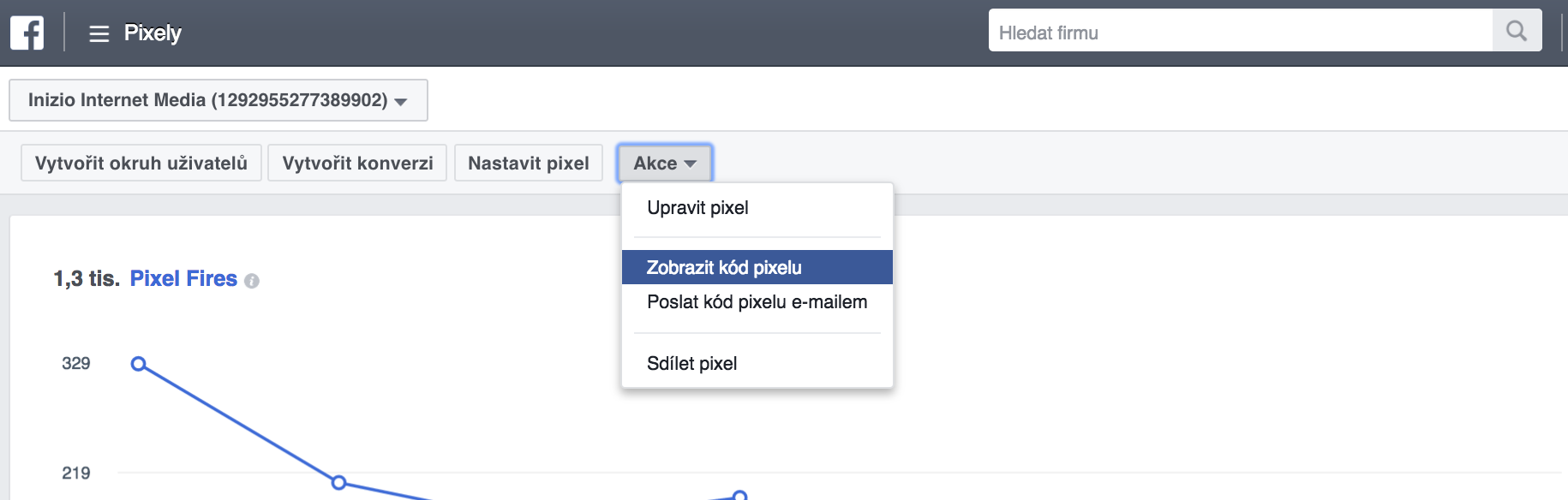This screenshot has height=500, width=1568.
Task: Open the Pixel Fires link
Action: coord(183,279)
